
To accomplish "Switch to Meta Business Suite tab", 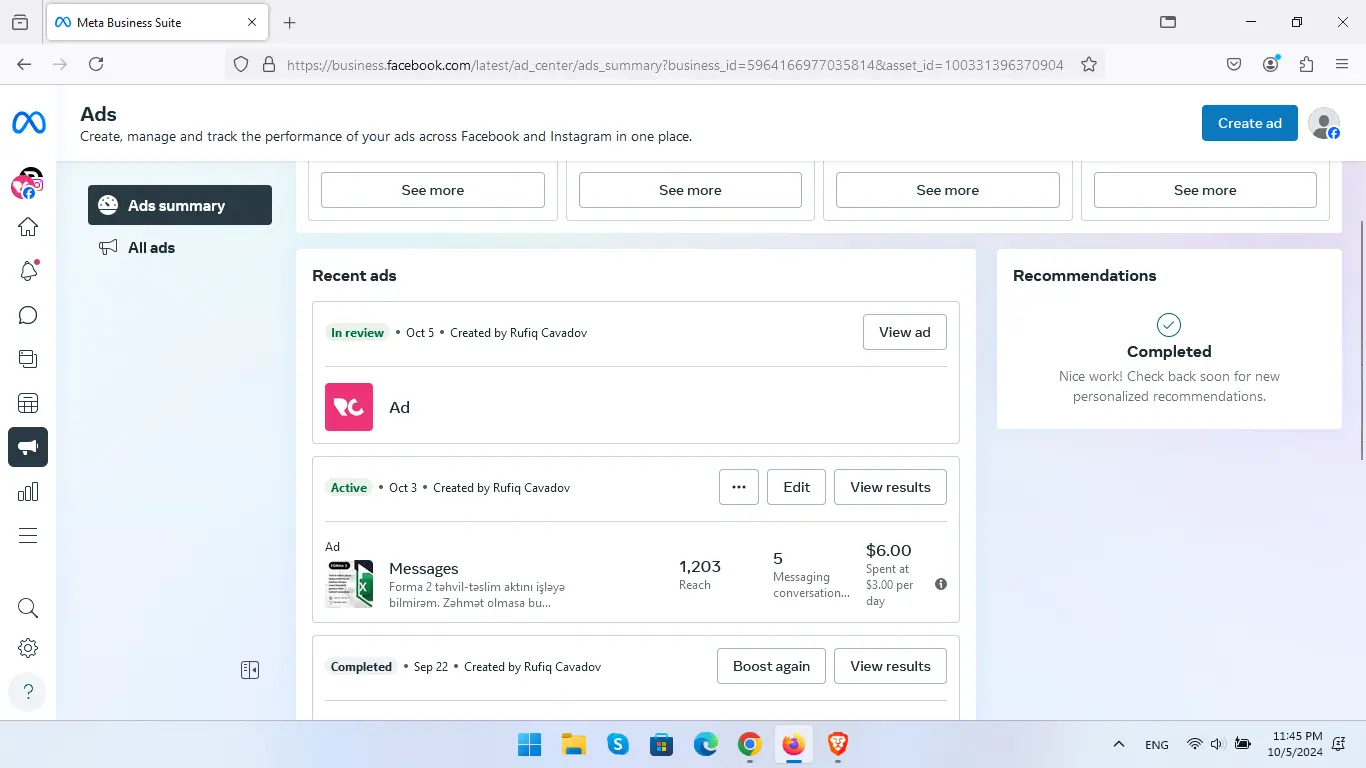I will 155,22.
